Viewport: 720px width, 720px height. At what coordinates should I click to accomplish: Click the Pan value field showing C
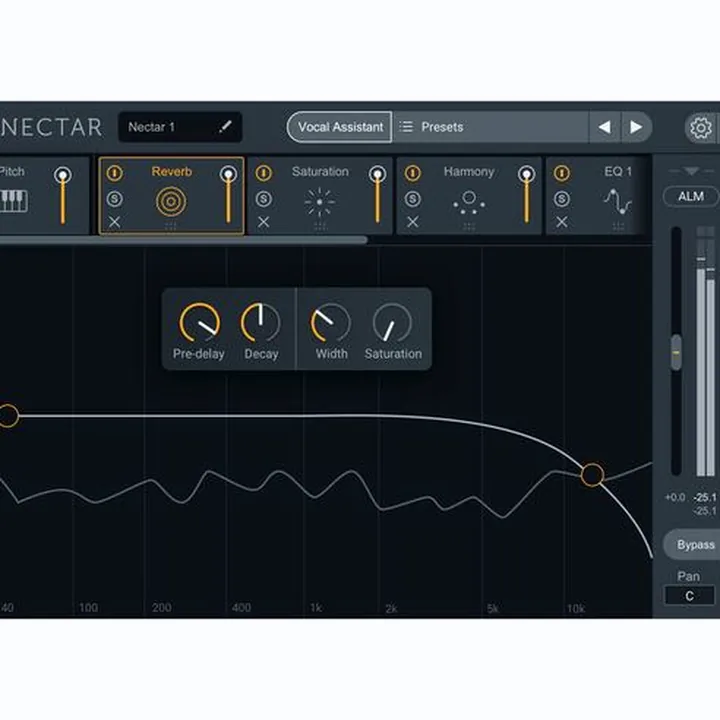point(689,596)
